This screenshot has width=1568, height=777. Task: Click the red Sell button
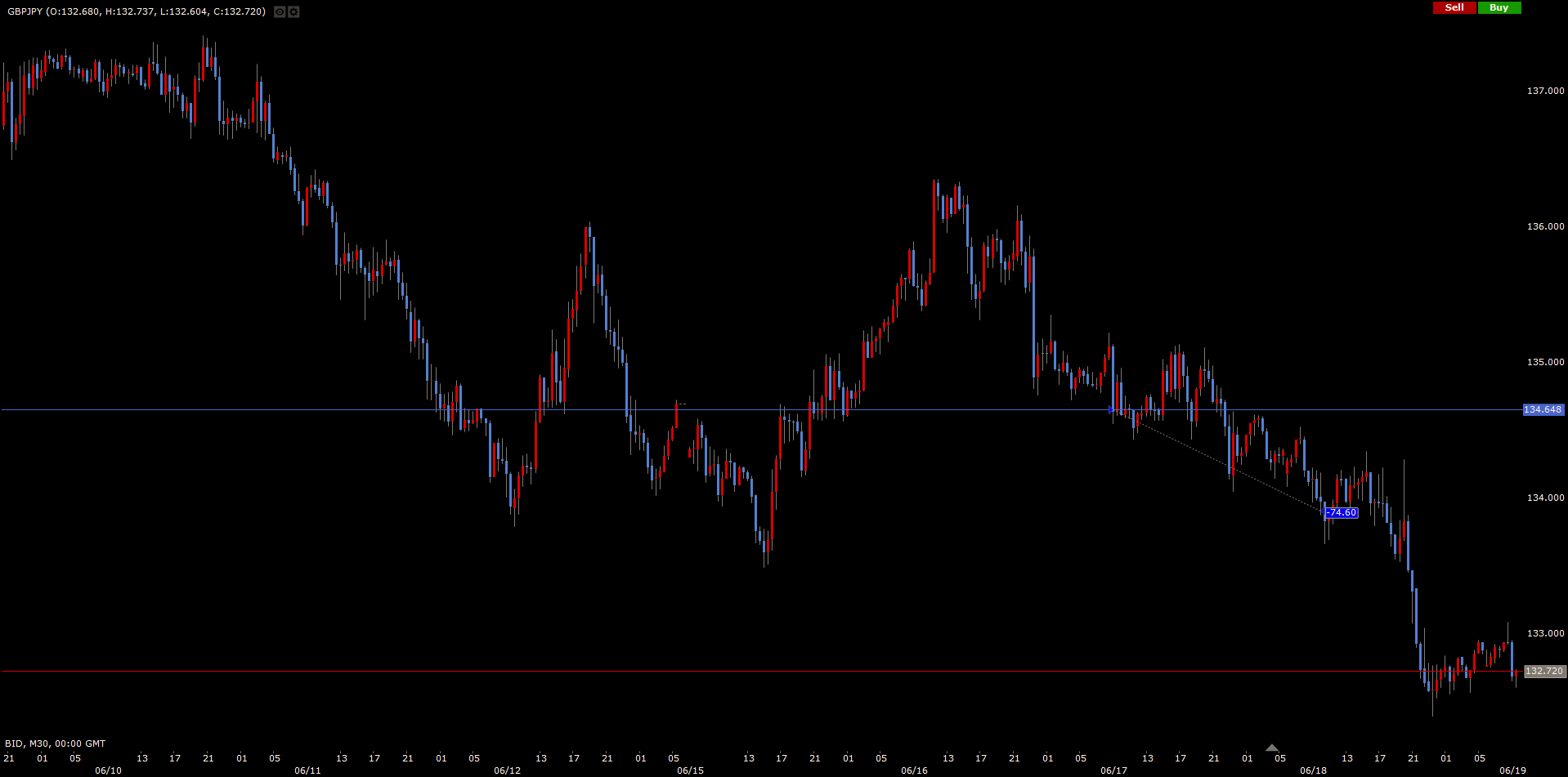(x=1454, y=7)
